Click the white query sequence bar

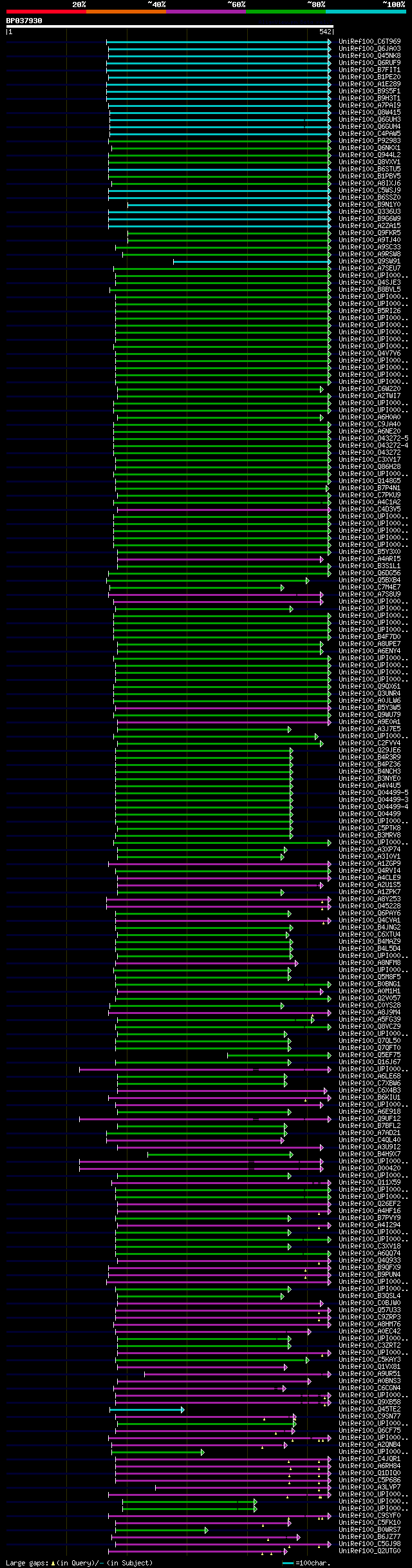tap(169, 26)
